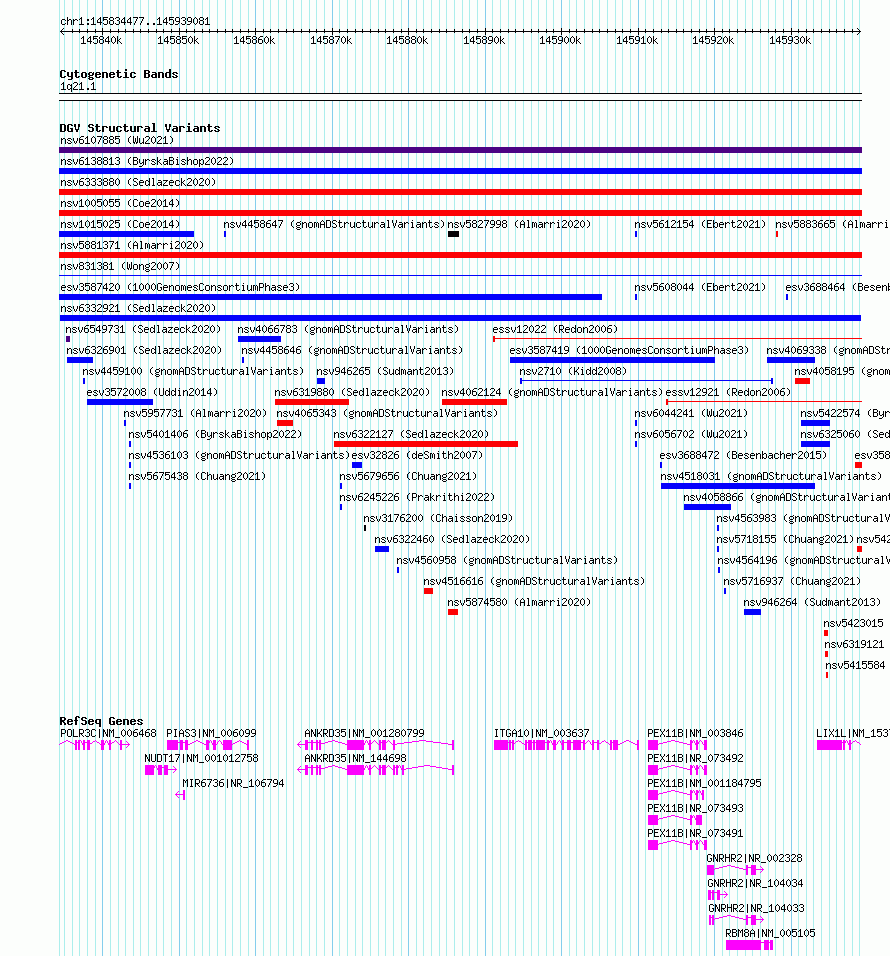Select esv3688472 (Besenbacher2015) variant
Viewport: 890px width, 956px height.
tap(743, 455)
